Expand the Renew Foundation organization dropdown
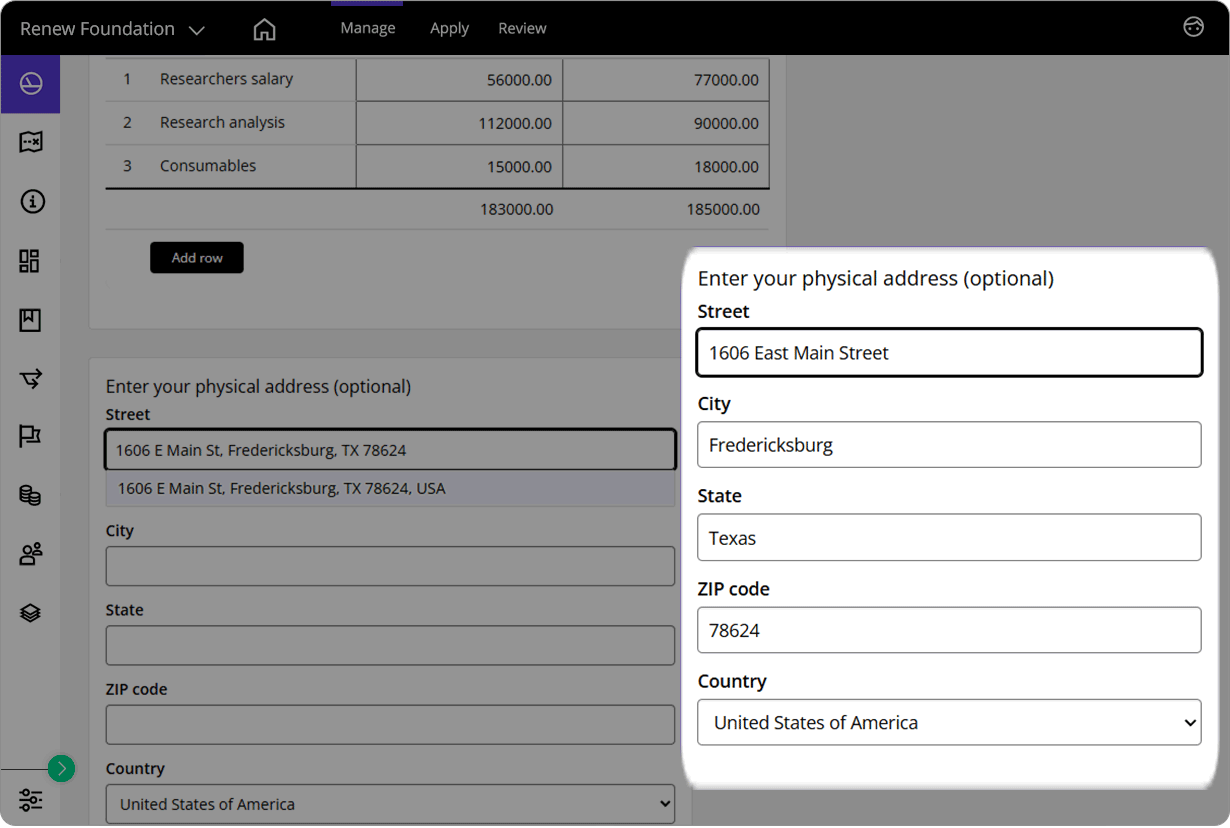This screenshot has height=828, width=1230. tap(112, 29)
